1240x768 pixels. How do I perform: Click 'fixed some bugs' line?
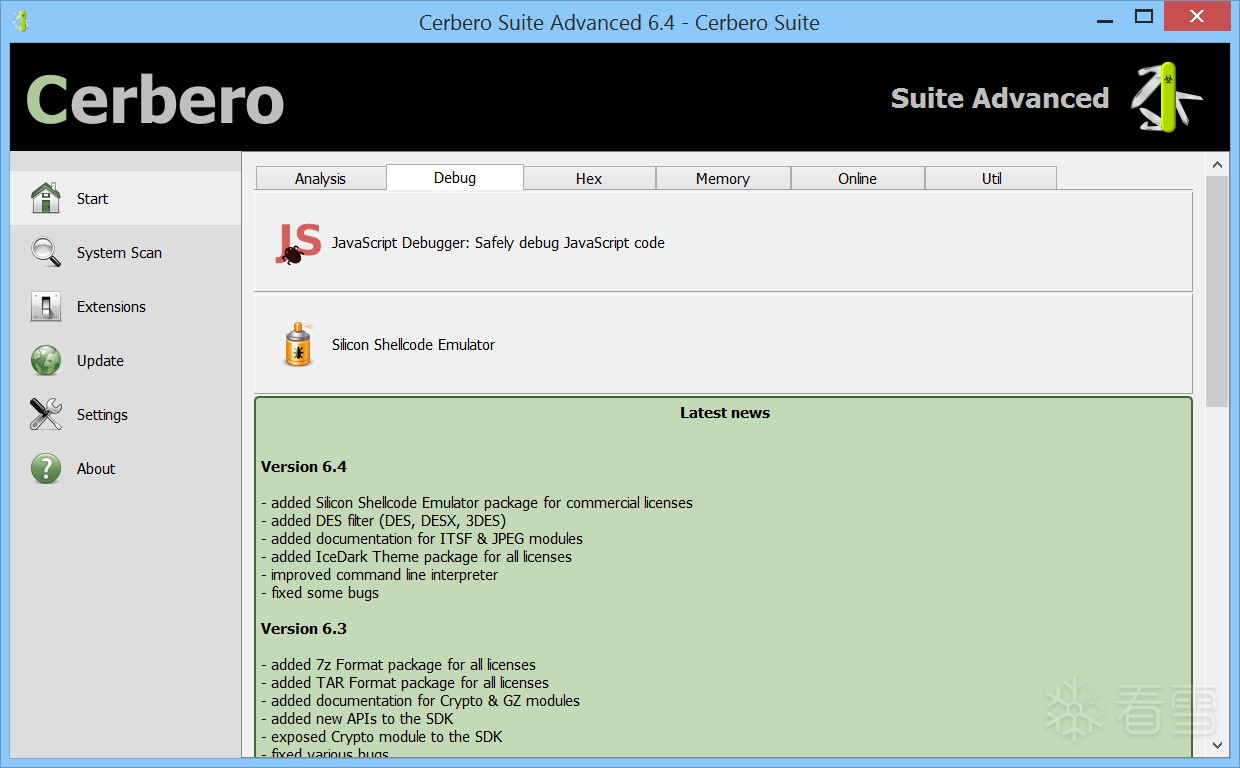pyautogui.click(x=320, y=593)
